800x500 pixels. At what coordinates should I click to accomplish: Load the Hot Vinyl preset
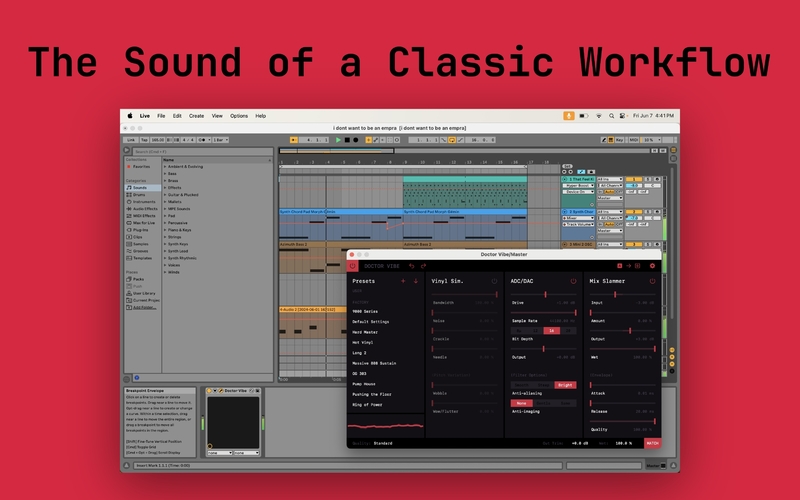pos(363,342)
